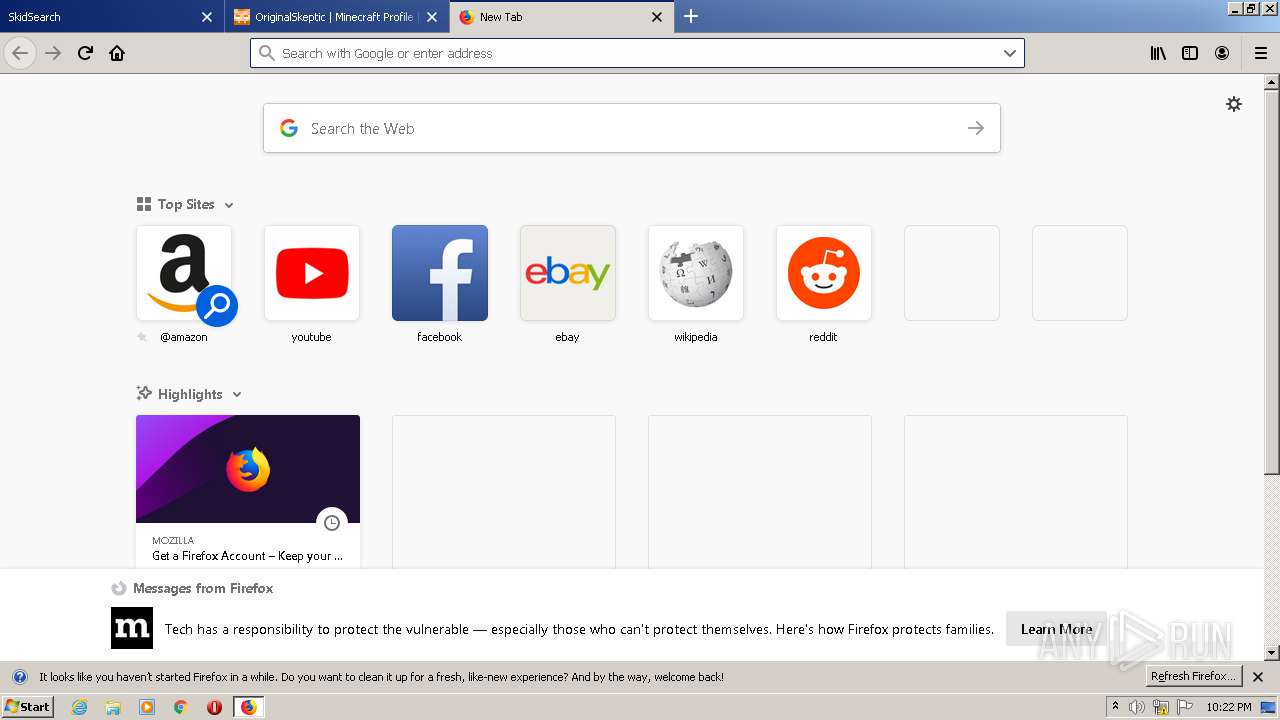The image size is (1280, 720).
Task: Show hidden system tray icons
Action: [1115, 707]
